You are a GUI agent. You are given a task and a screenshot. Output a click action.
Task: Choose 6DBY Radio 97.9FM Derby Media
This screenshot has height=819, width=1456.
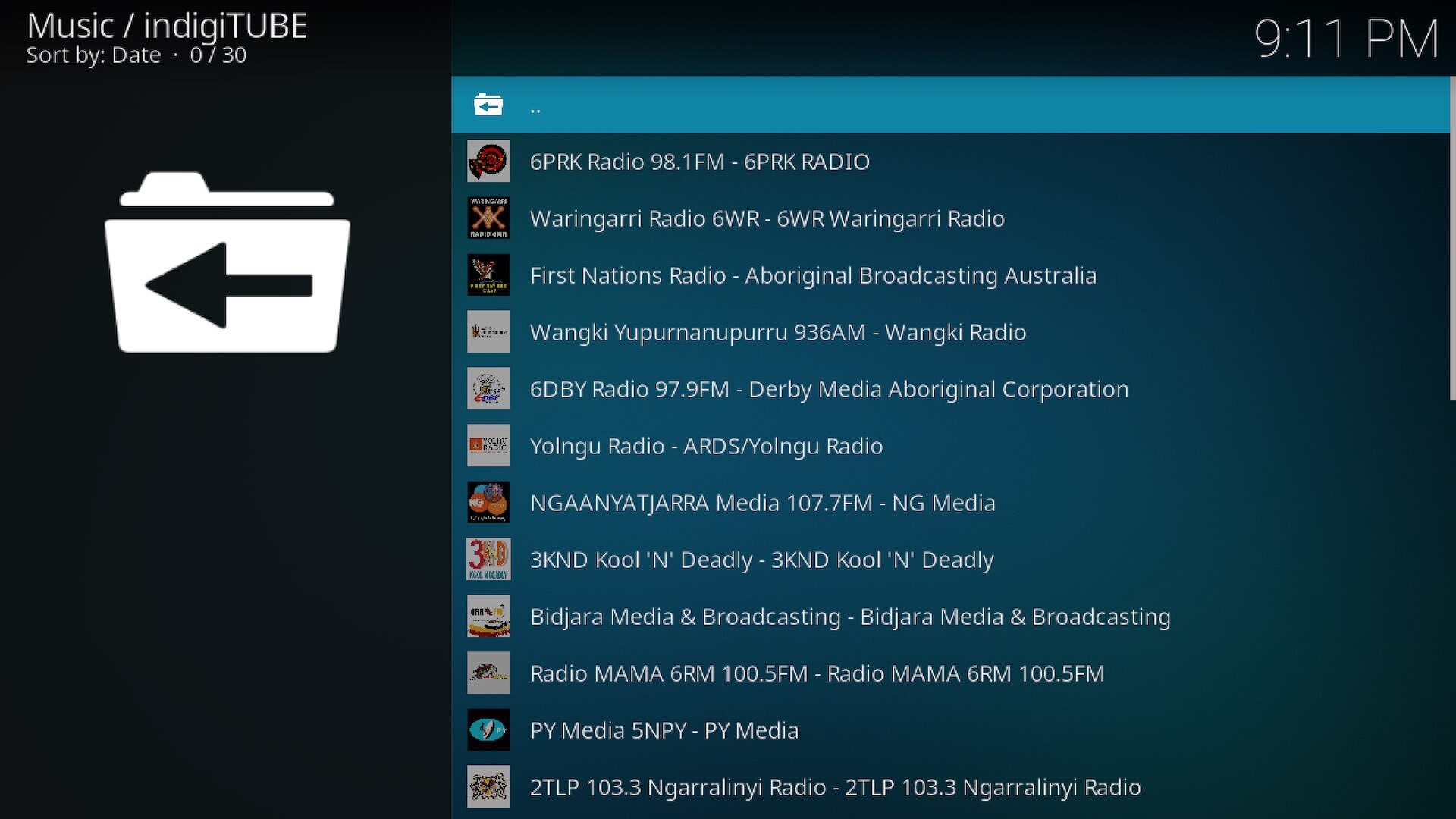[x=829, y=389]
